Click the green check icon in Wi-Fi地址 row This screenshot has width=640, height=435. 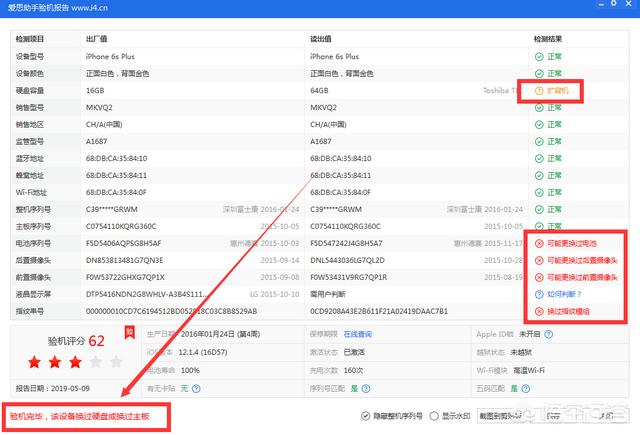[539, 193]
